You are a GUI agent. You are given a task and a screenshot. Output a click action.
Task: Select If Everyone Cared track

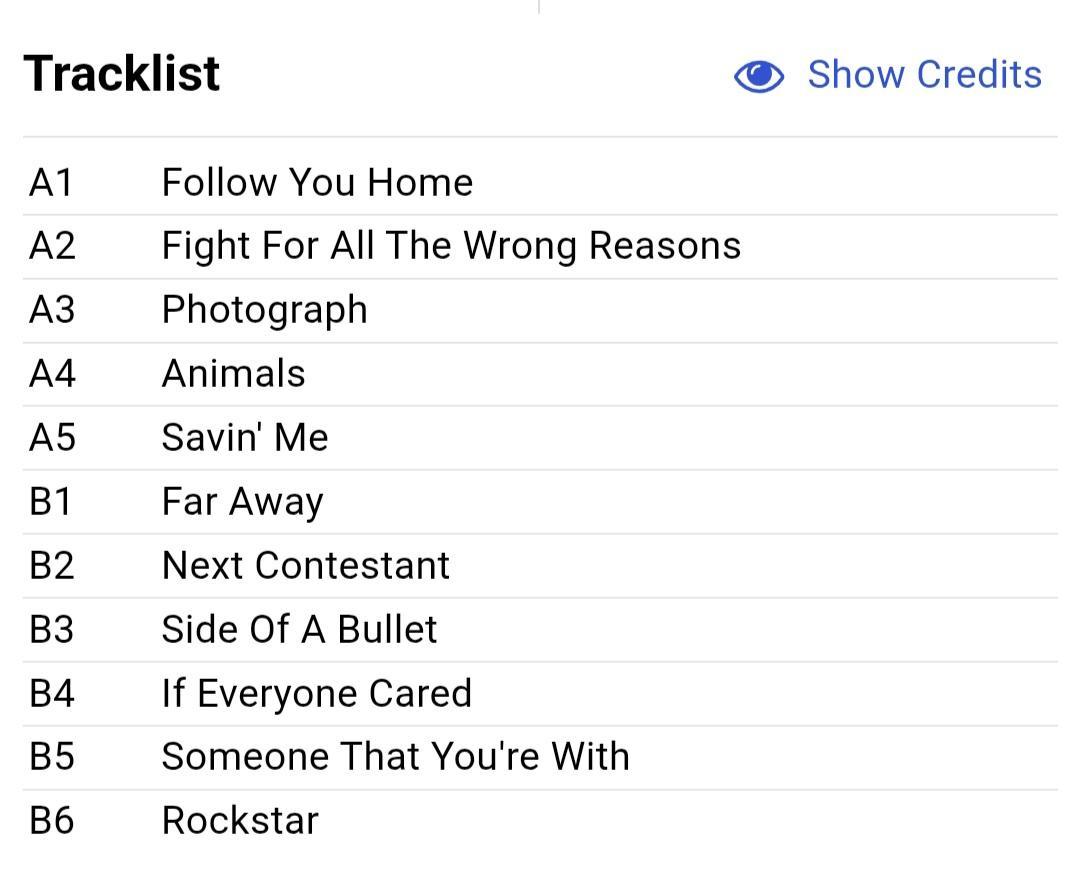pyautogui.click(x=318, y=694)
